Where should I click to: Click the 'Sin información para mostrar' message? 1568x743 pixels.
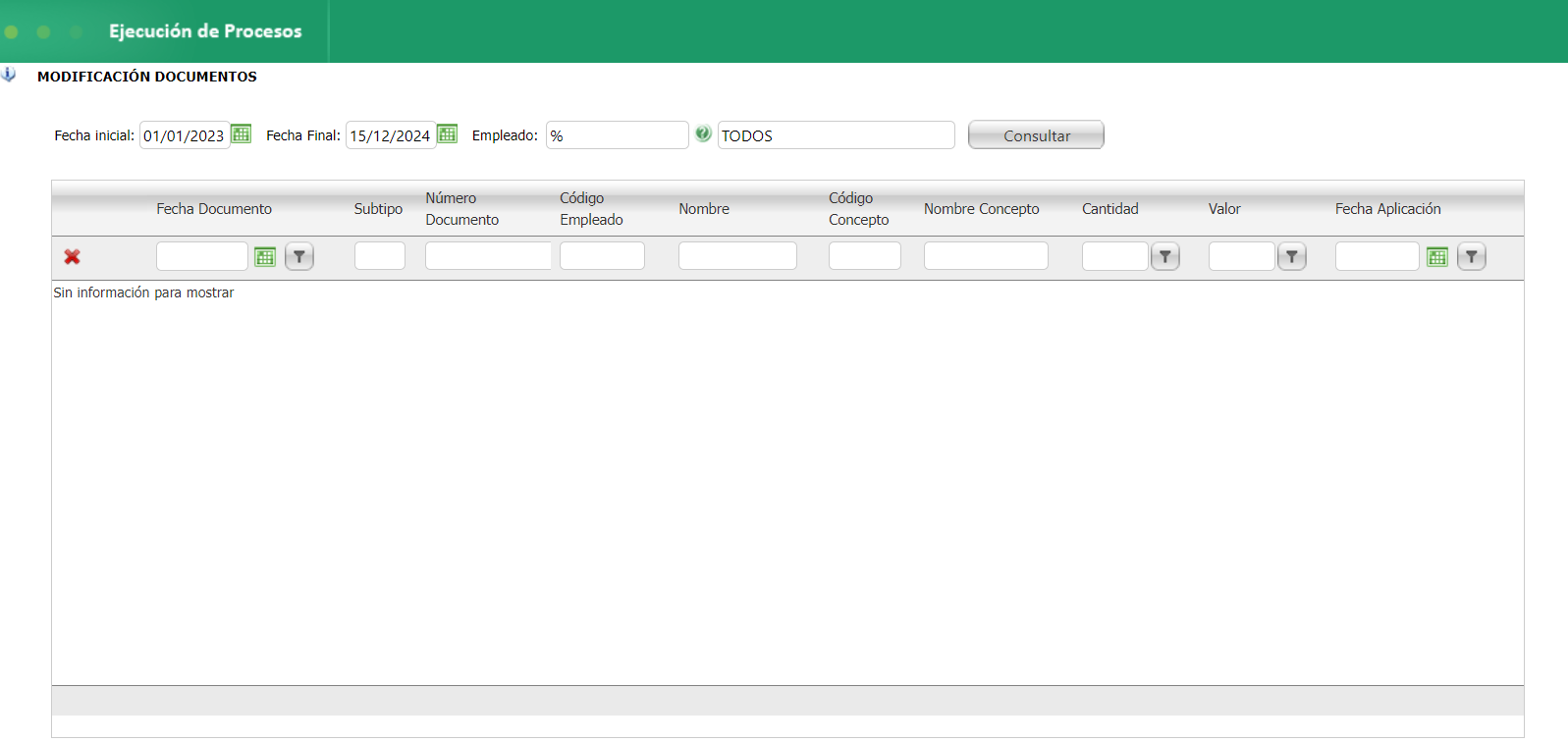[143, 292]
